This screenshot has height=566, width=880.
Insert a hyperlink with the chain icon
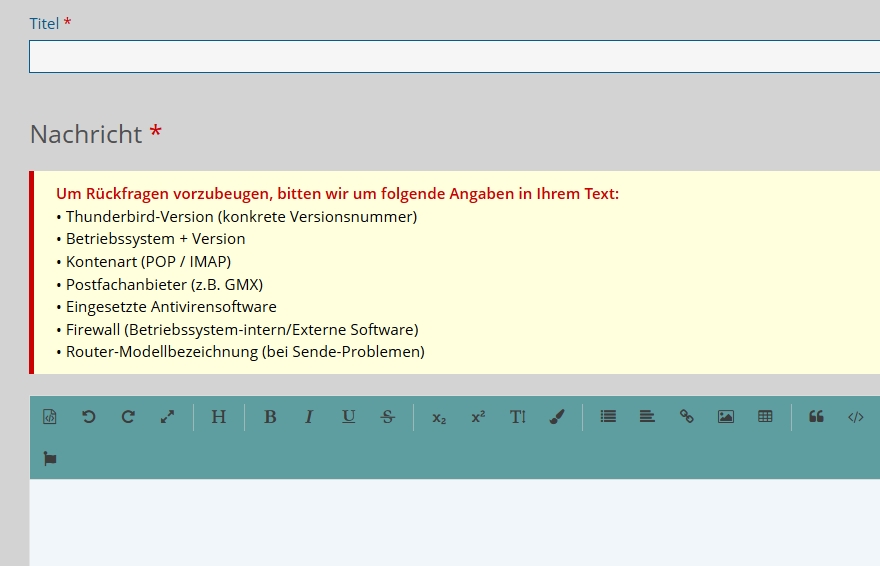pos(686,416)
